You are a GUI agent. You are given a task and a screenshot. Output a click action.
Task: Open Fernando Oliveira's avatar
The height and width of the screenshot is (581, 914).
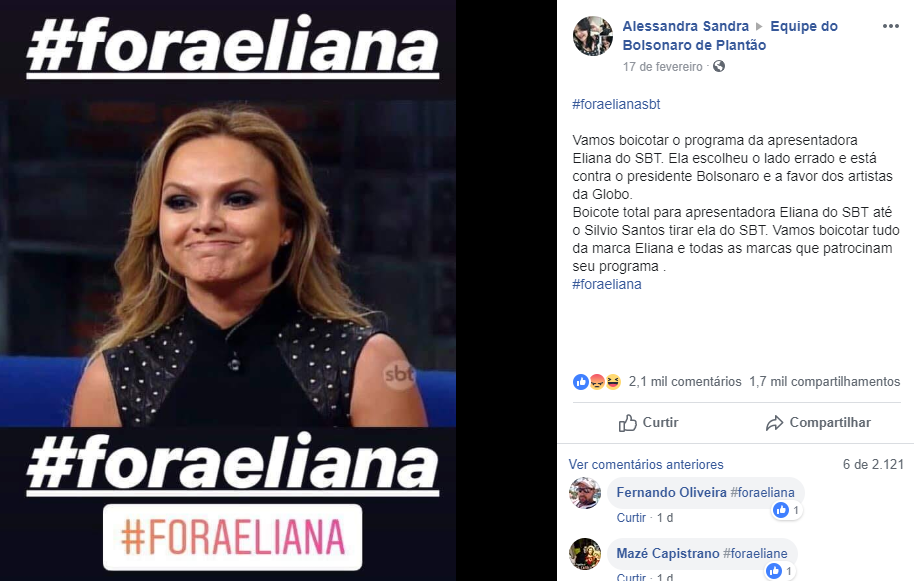coord(585,493)
